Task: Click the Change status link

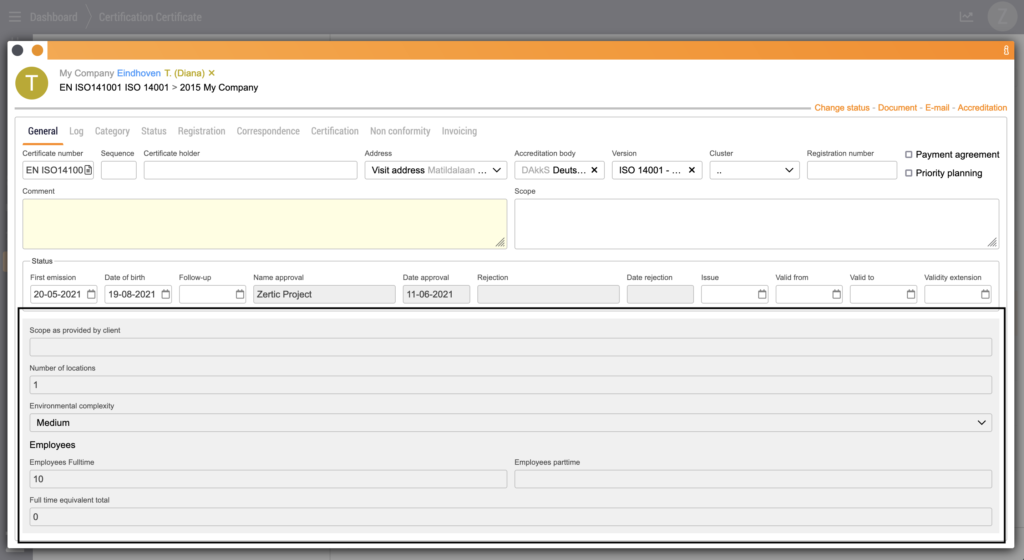Action: tap(843, 108)
